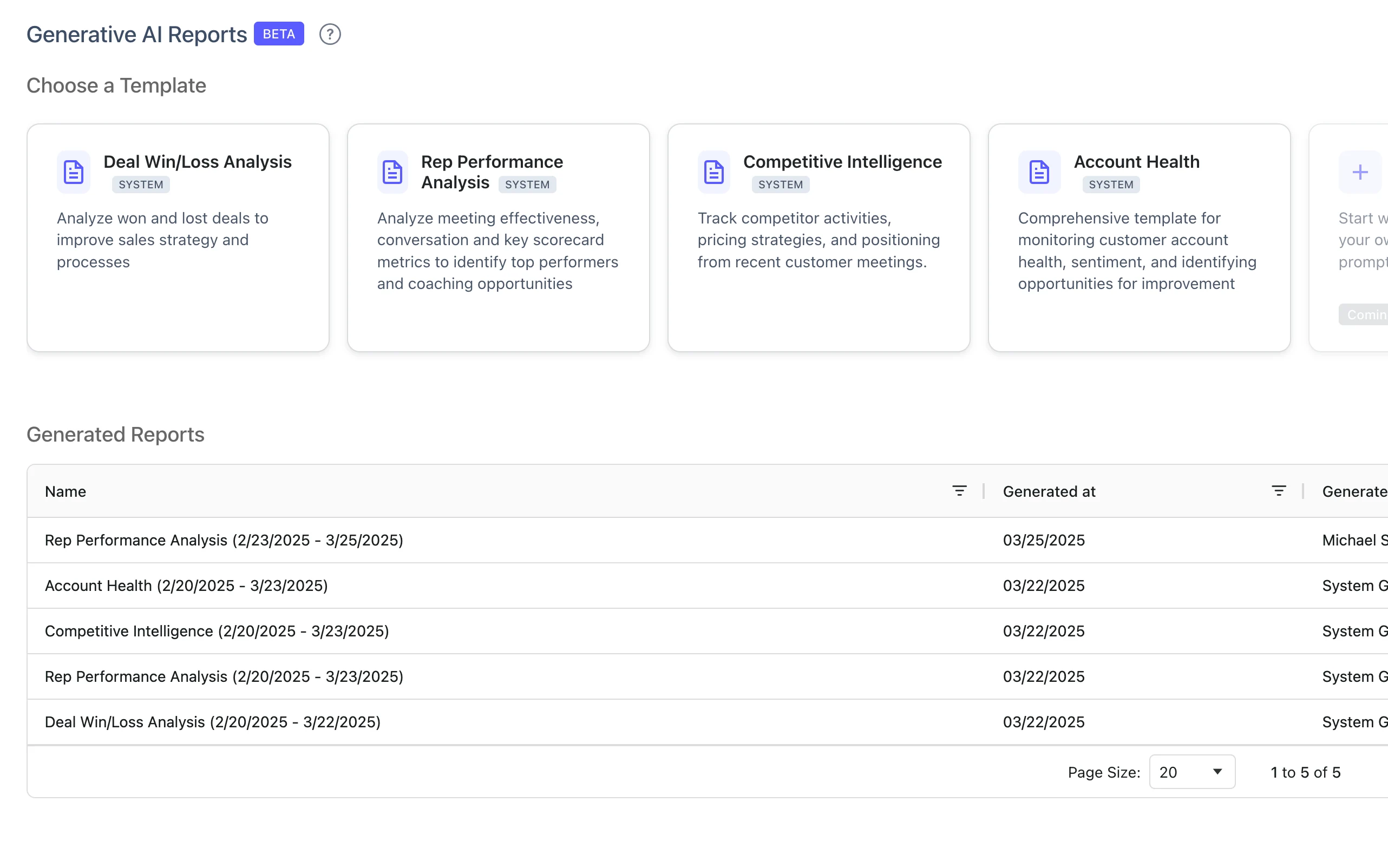The image size is (1388, 868).
Task: Click the Generated Reports section heading
Action: tap(115, 435)
